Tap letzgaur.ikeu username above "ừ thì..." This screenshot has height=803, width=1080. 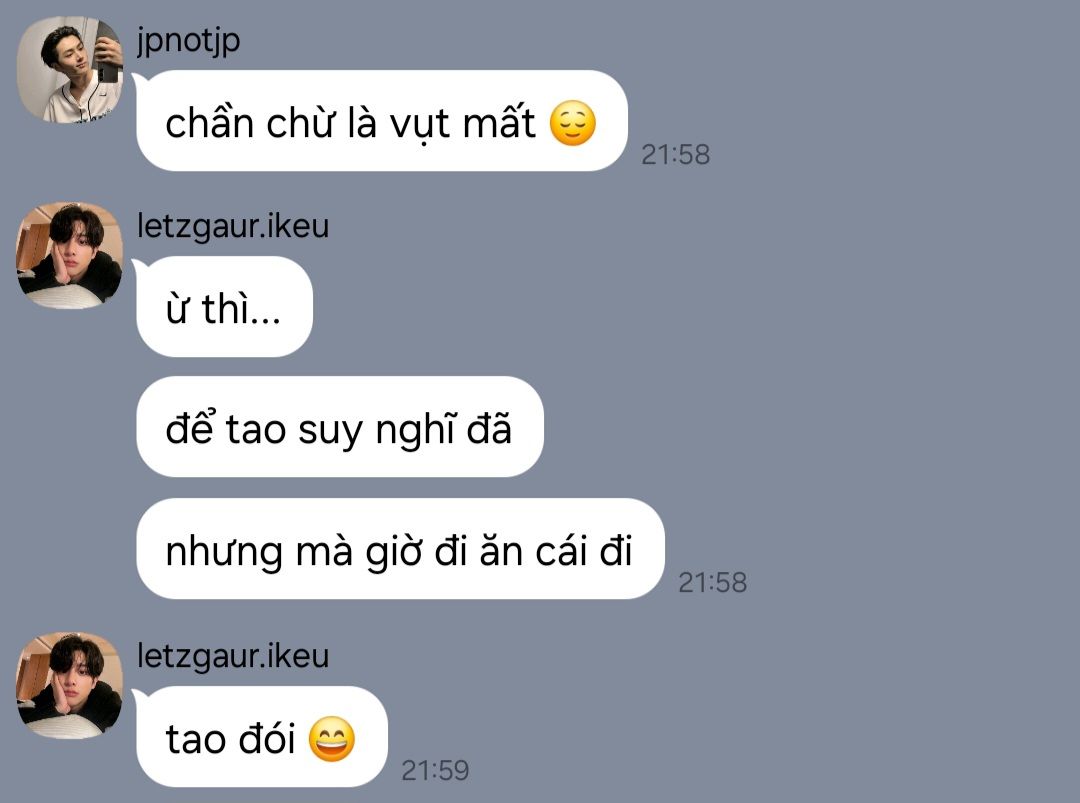233,226
